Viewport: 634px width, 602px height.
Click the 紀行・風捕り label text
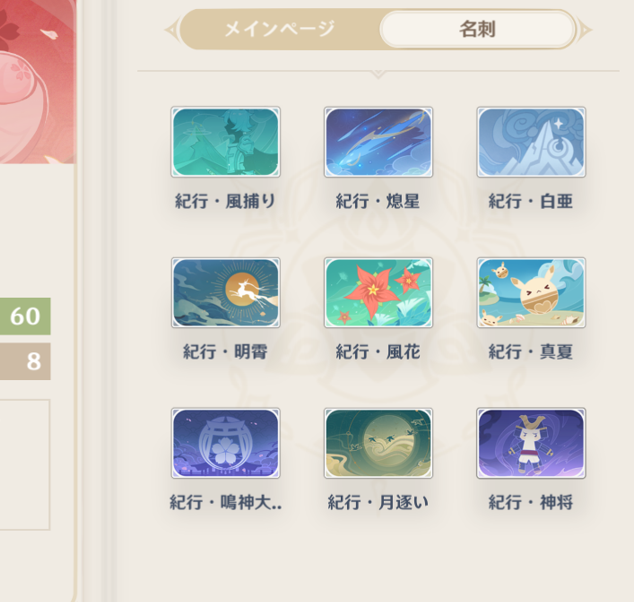225,201
